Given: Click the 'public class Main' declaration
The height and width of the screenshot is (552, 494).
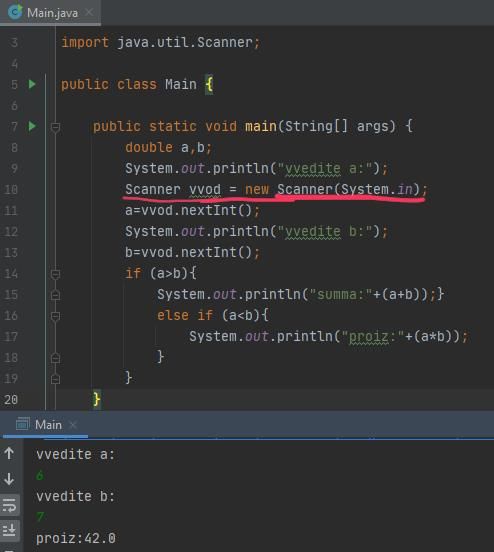Looking at the screenshot, I should pyautogui.click(x=129, y=84).
